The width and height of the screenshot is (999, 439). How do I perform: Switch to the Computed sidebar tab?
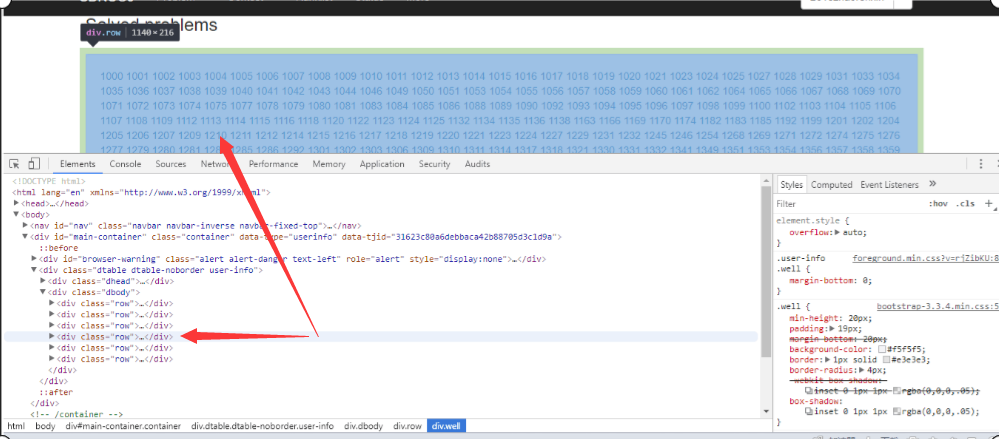(x=831, y=185)
